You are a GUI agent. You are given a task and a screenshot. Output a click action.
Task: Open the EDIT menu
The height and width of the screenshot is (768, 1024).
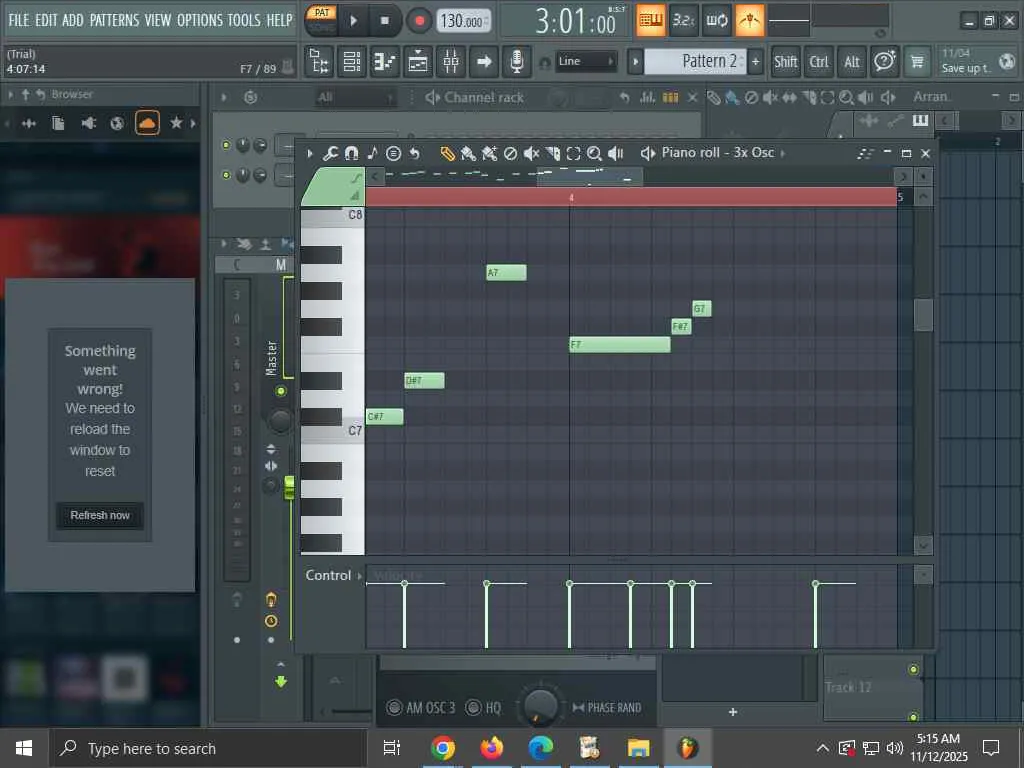(46, 20)
